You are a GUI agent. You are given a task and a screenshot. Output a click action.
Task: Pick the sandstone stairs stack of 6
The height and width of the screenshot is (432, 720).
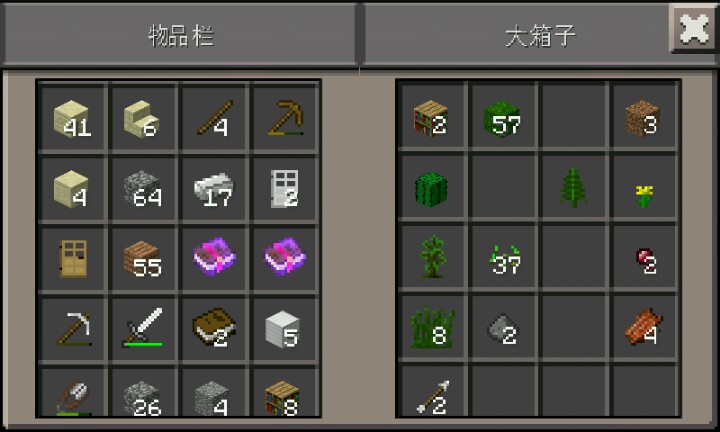pyautogui.click(x=143, y=118)
